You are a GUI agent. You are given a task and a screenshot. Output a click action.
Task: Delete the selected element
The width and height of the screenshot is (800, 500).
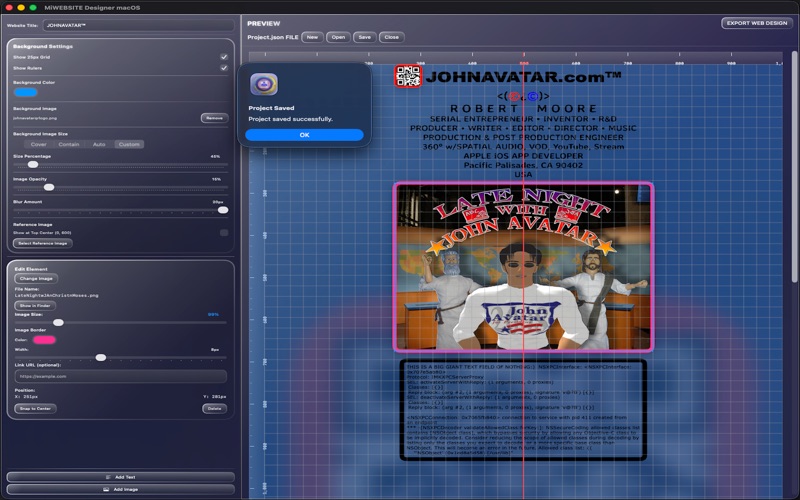[x=214, y=409]
